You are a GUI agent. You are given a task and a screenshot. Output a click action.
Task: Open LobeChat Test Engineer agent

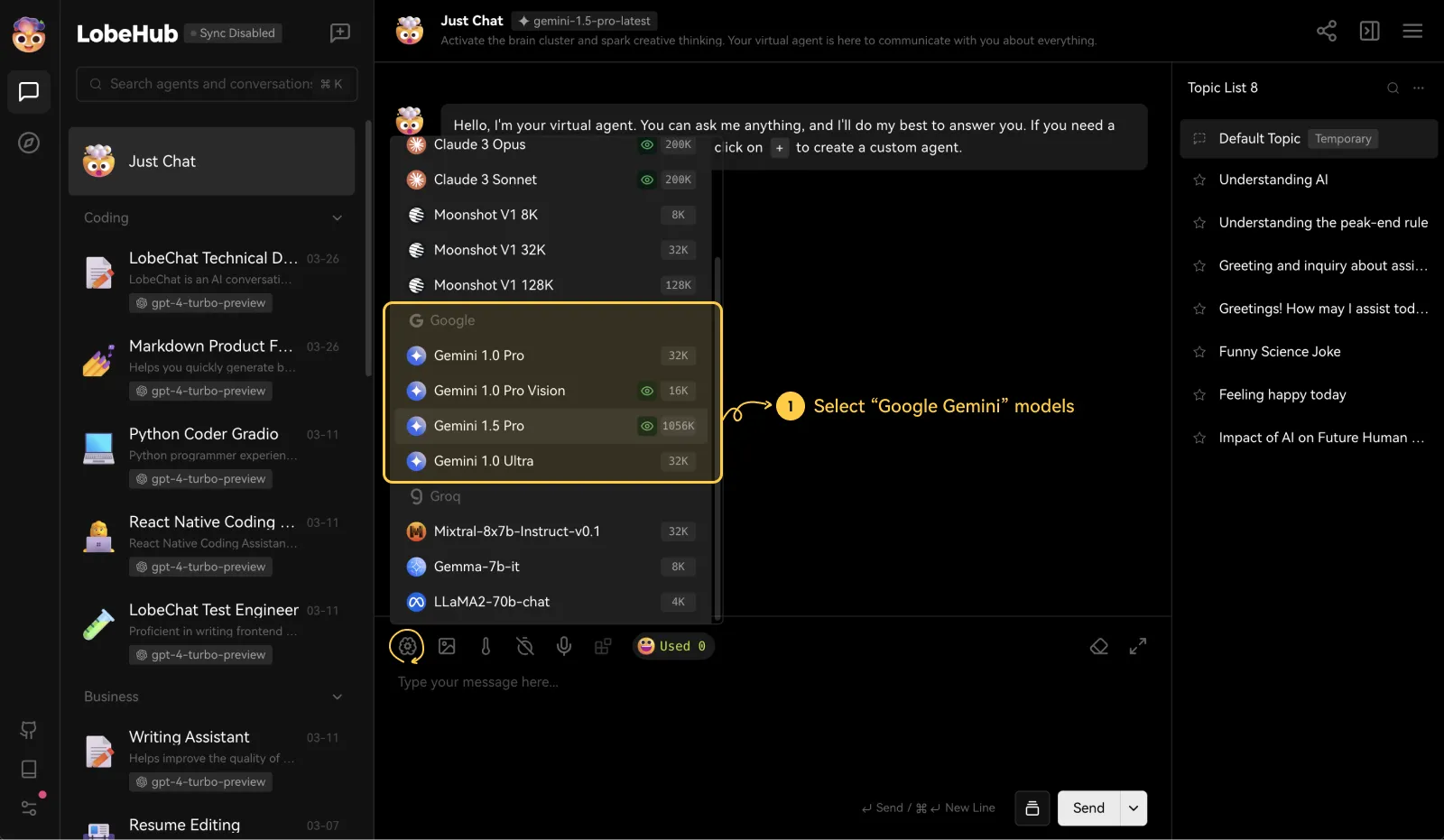click(x=211, y=632)
